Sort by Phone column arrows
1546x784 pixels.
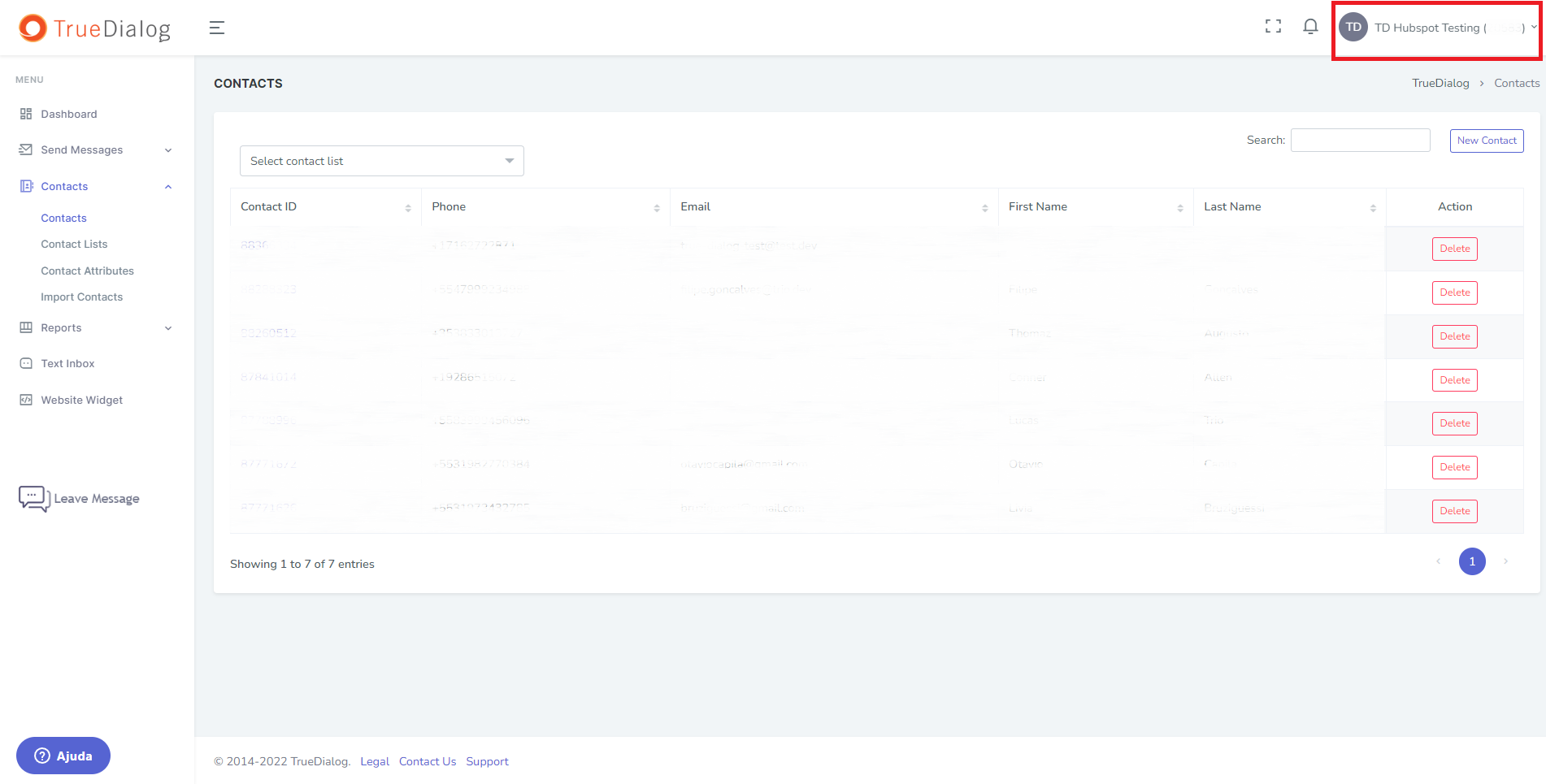point(657,208)
